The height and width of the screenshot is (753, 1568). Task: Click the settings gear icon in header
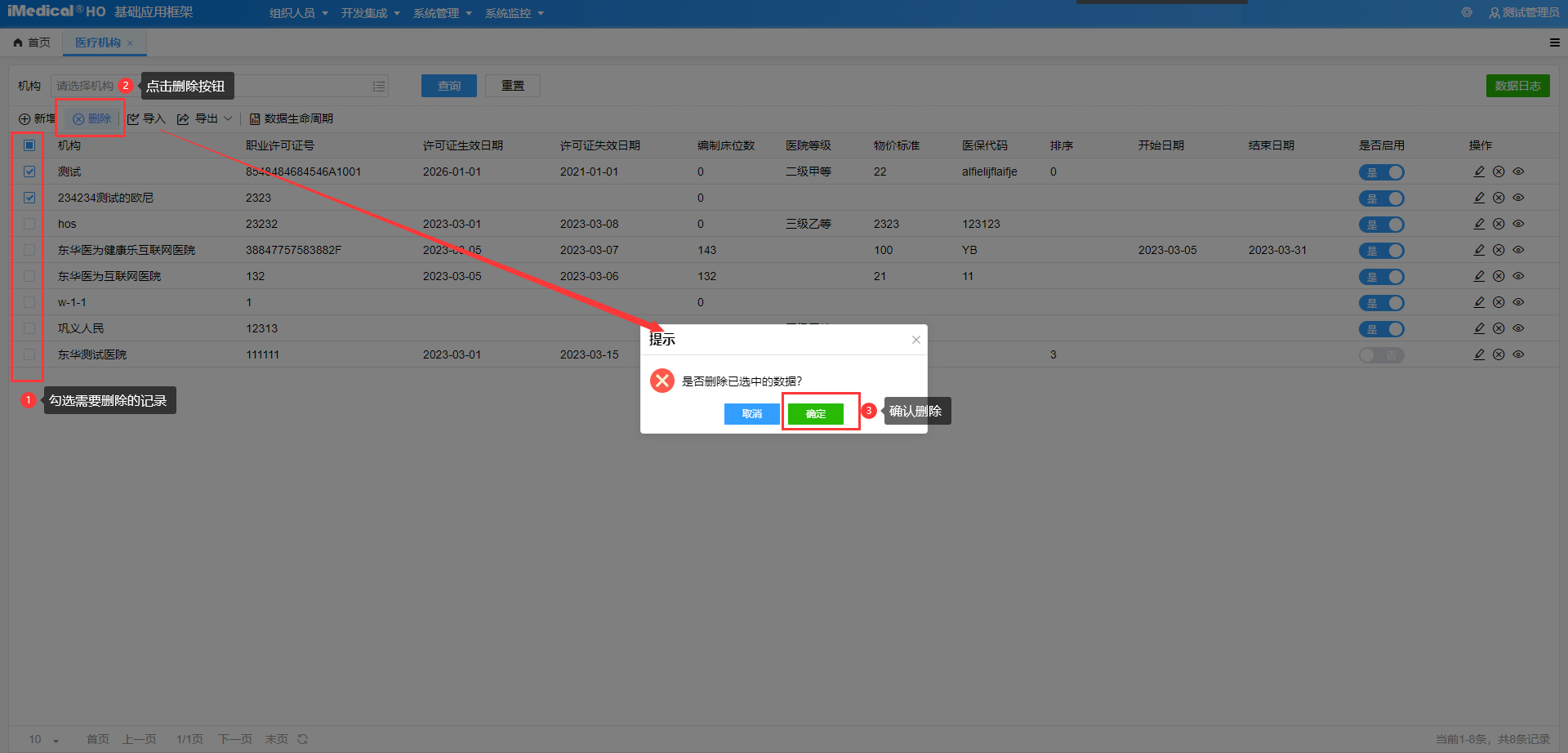coord(1467,12)
